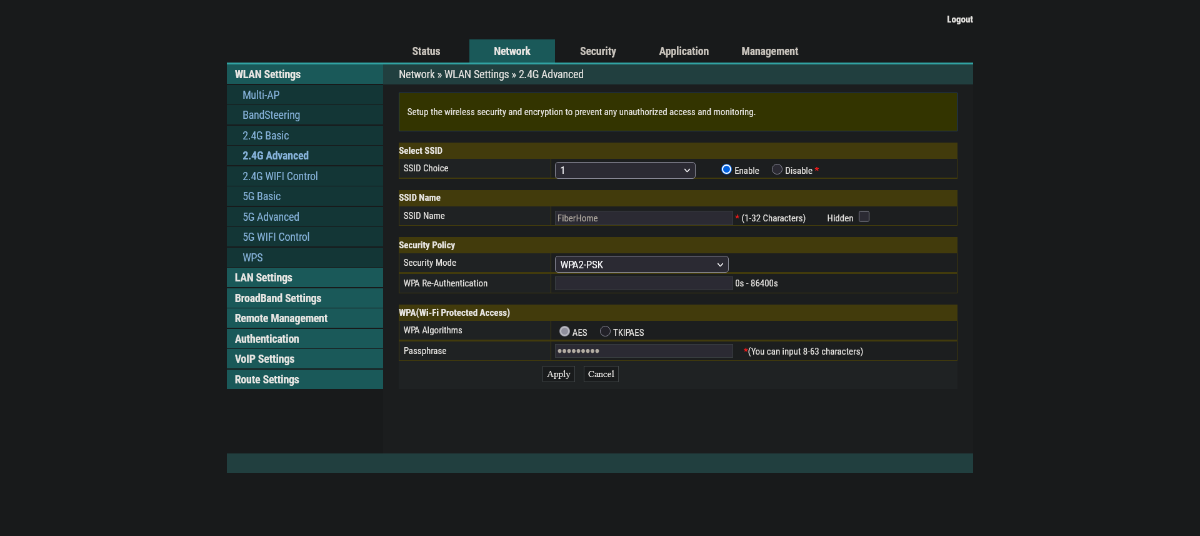
Task: Select the Enable radio button for SSID
Action: [727, 170]
